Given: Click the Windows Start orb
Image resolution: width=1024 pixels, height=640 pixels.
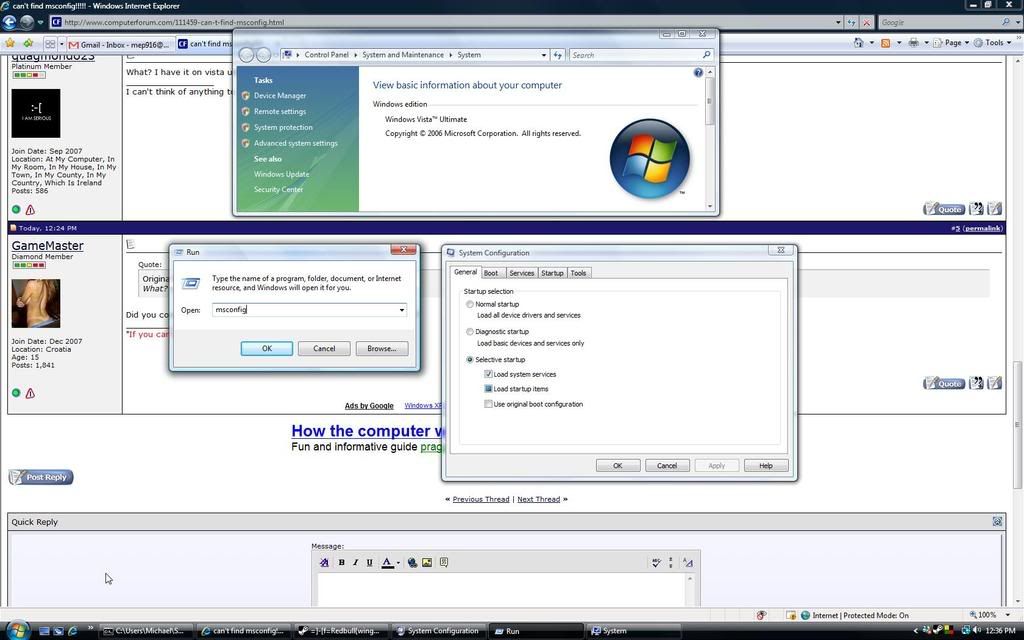Looking at the screenshot, I should pyautogui.click(x=17, y=631).
